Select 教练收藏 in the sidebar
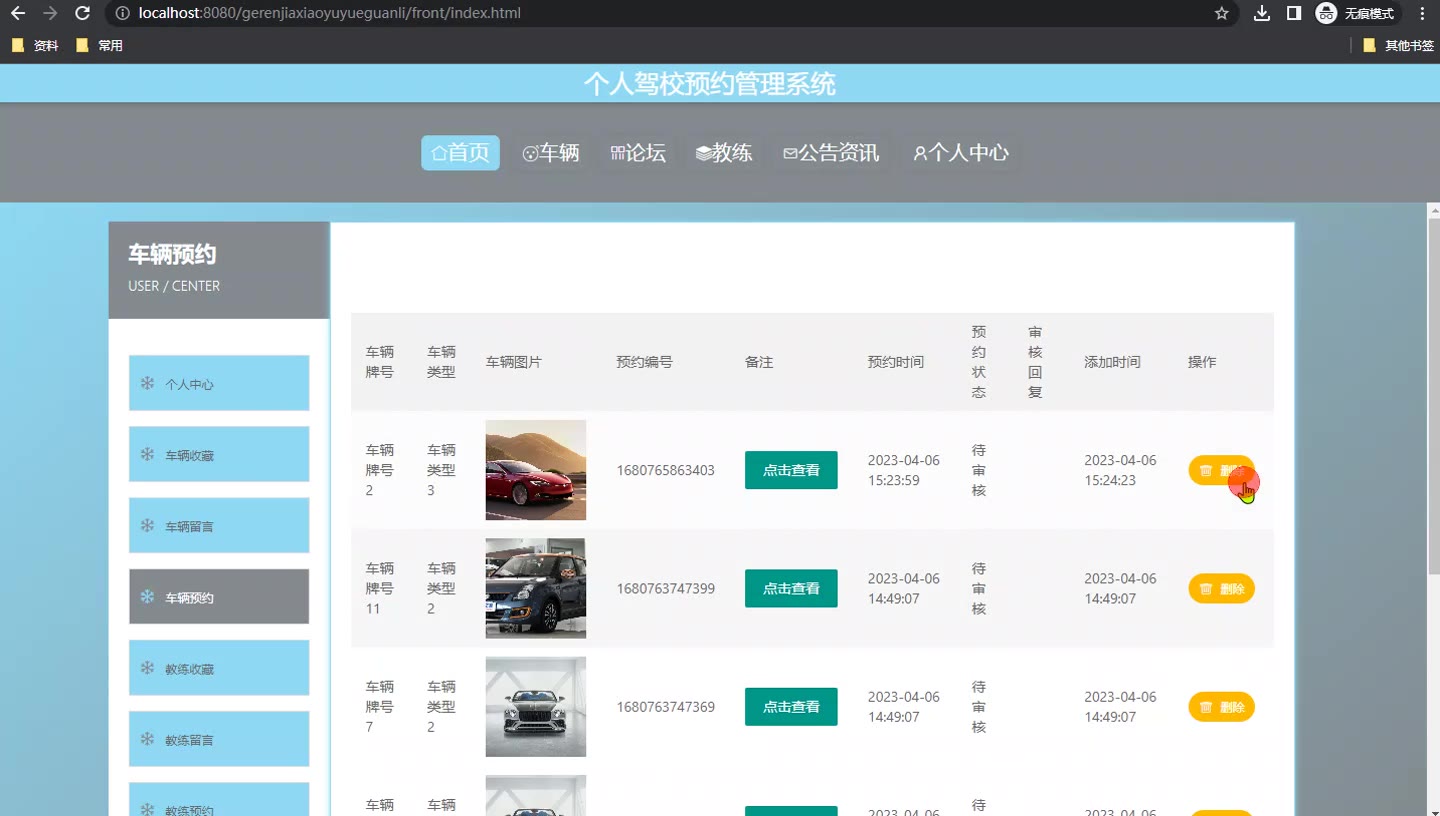This screenshot has width=1440, height=816. [219, 668]
